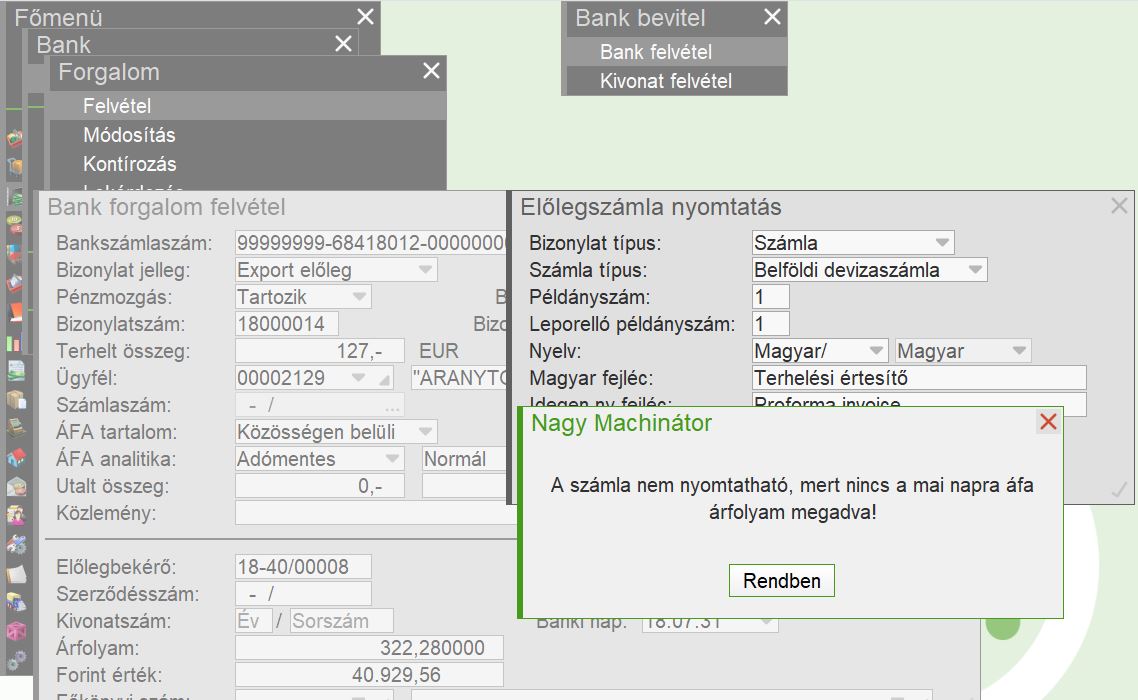
Task: Click the Magyar fejléc field with Terhelési értesítő
Action: point(919,378)
